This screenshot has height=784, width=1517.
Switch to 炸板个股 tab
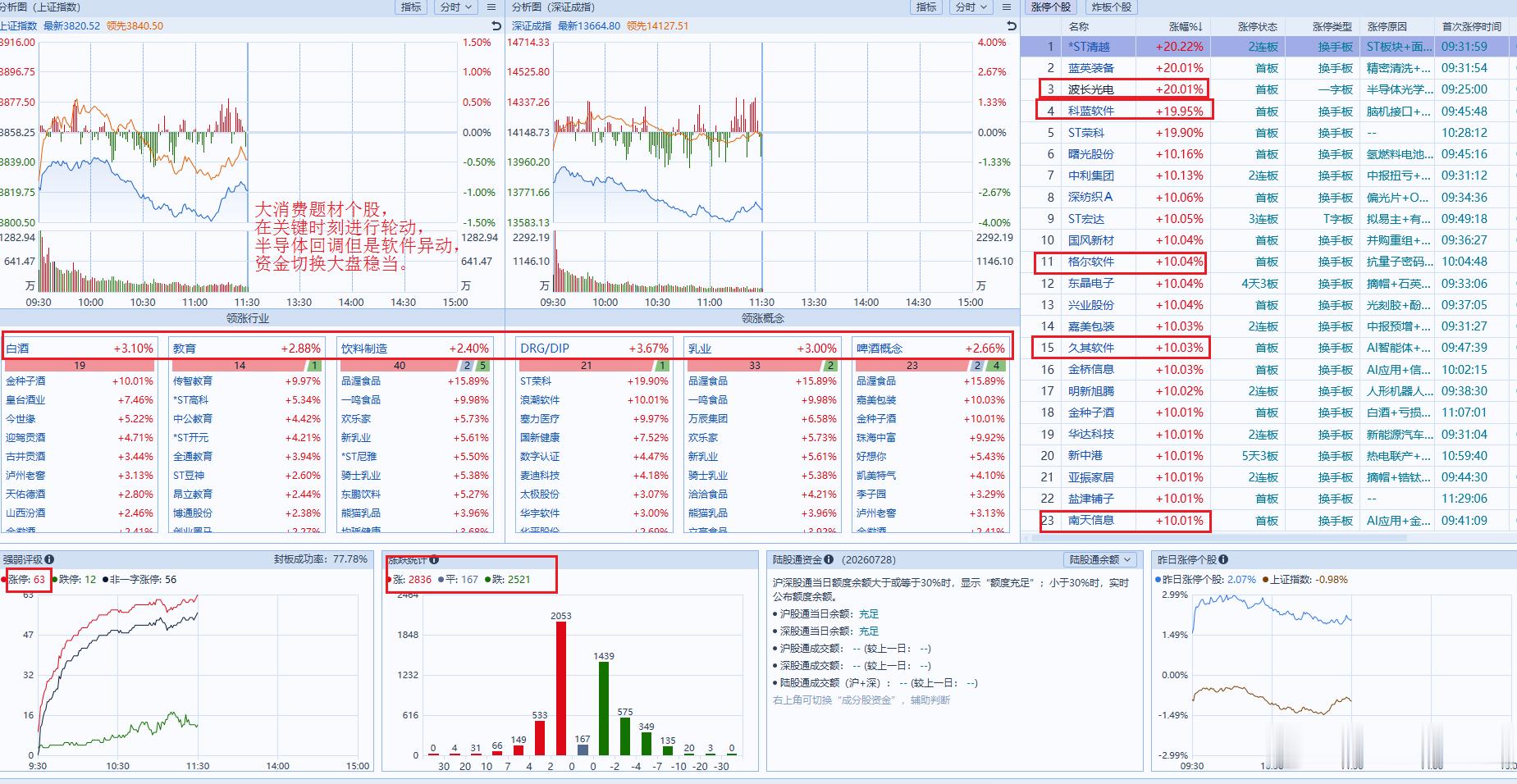coord(1112,7)
